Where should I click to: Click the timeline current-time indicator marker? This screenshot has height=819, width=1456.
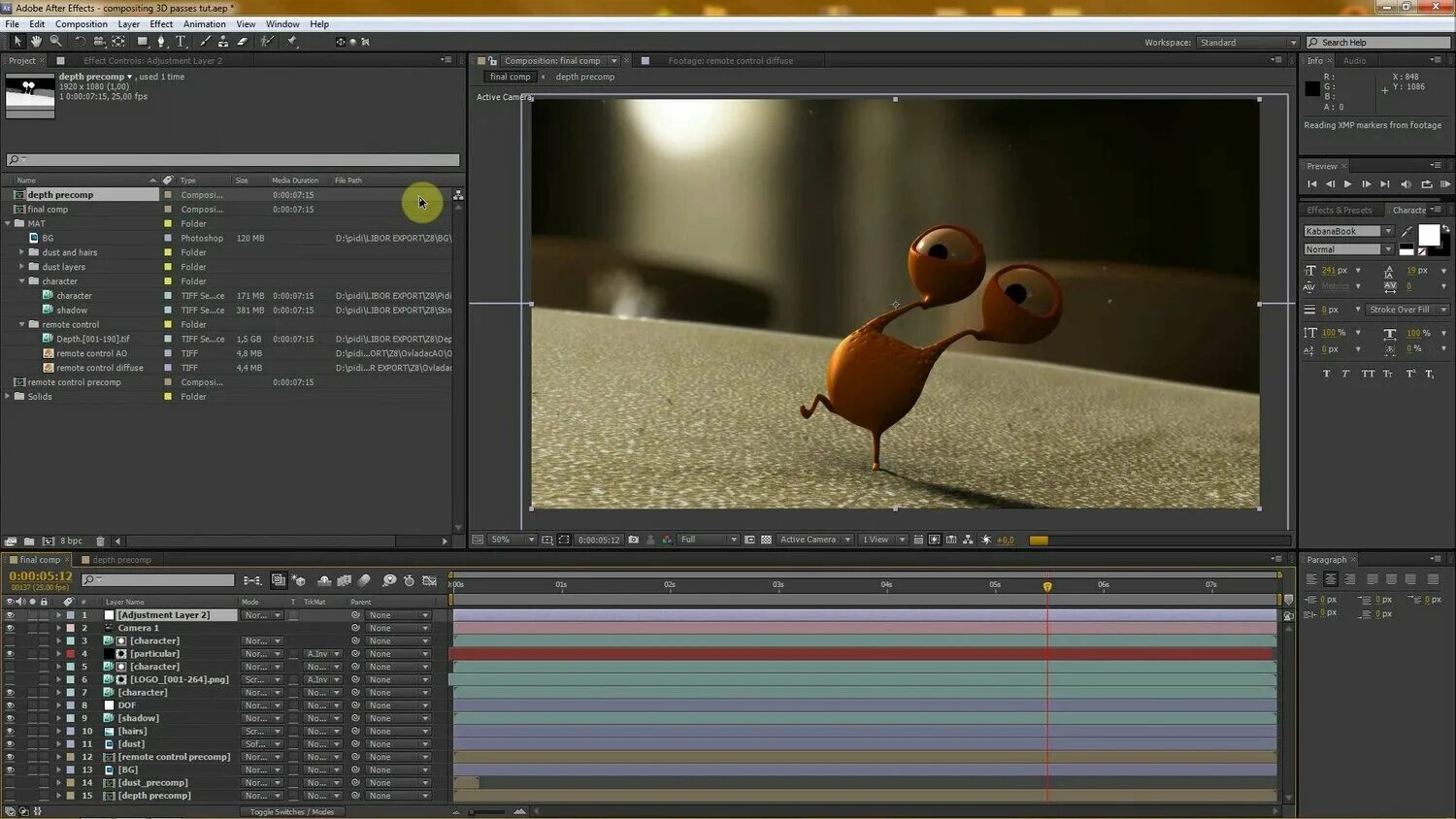click(1047, 586)
